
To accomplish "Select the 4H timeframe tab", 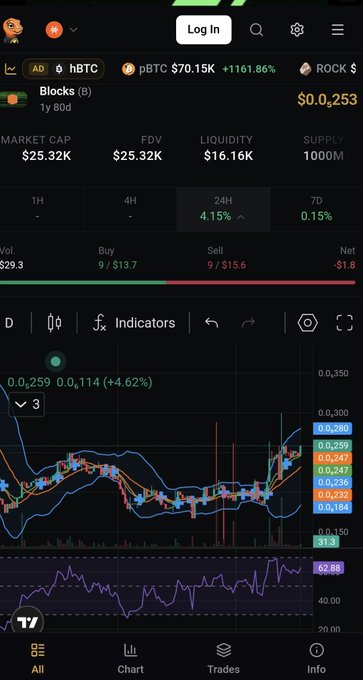I will click(130, 209).
